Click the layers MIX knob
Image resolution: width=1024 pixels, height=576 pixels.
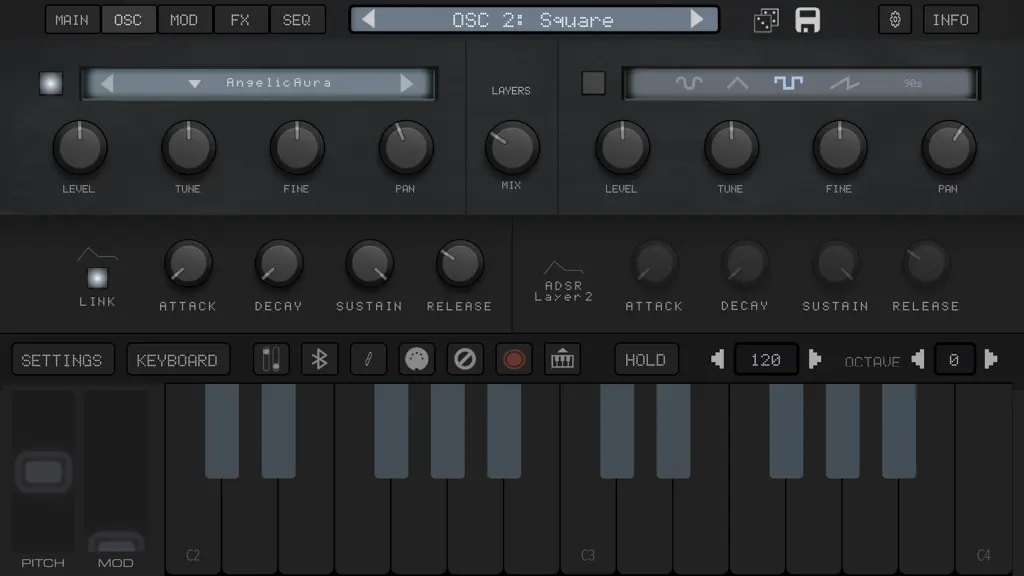point(512,148)
